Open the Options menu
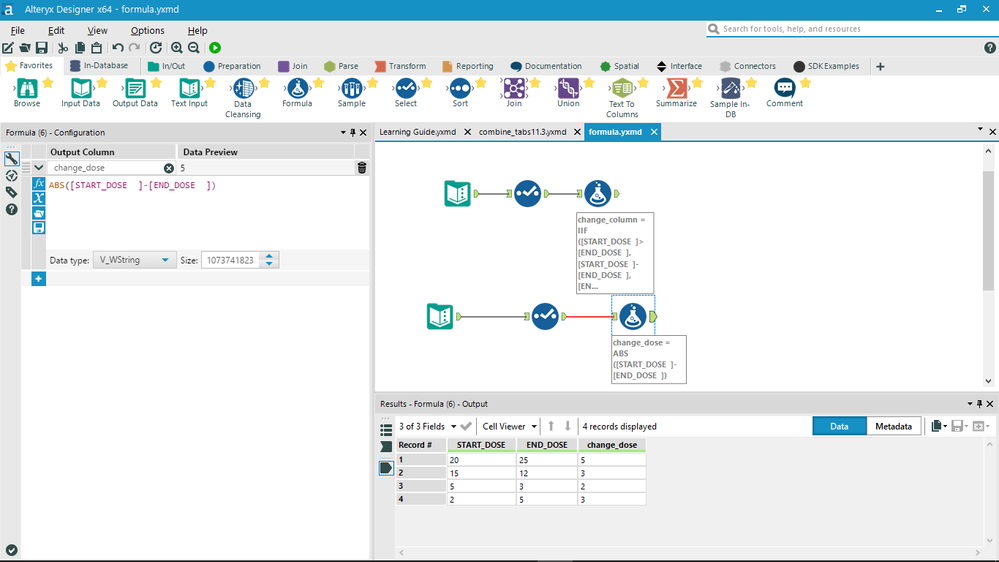Image resolution: width=999 pixels, height=562 pixels. click(147, 31)
